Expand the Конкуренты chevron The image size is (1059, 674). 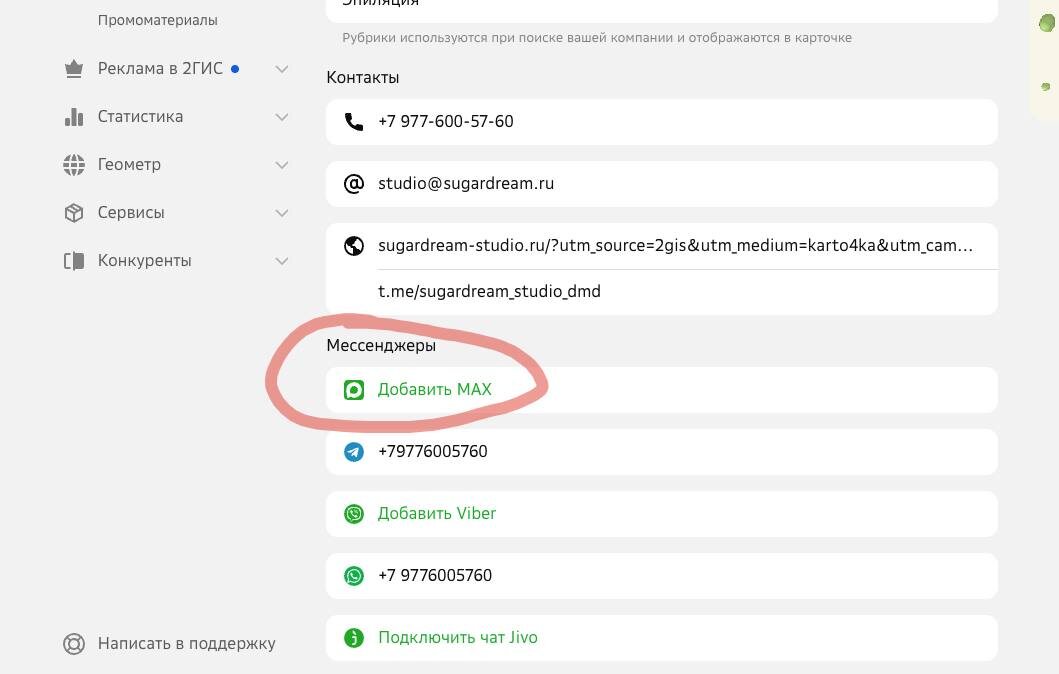[x=282, y=261]
